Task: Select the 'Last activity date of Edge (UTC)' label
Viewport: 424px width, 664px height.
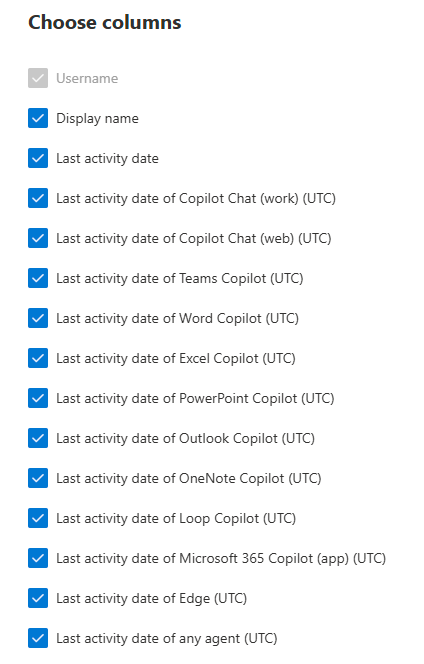Action: (x=152, y=599)
